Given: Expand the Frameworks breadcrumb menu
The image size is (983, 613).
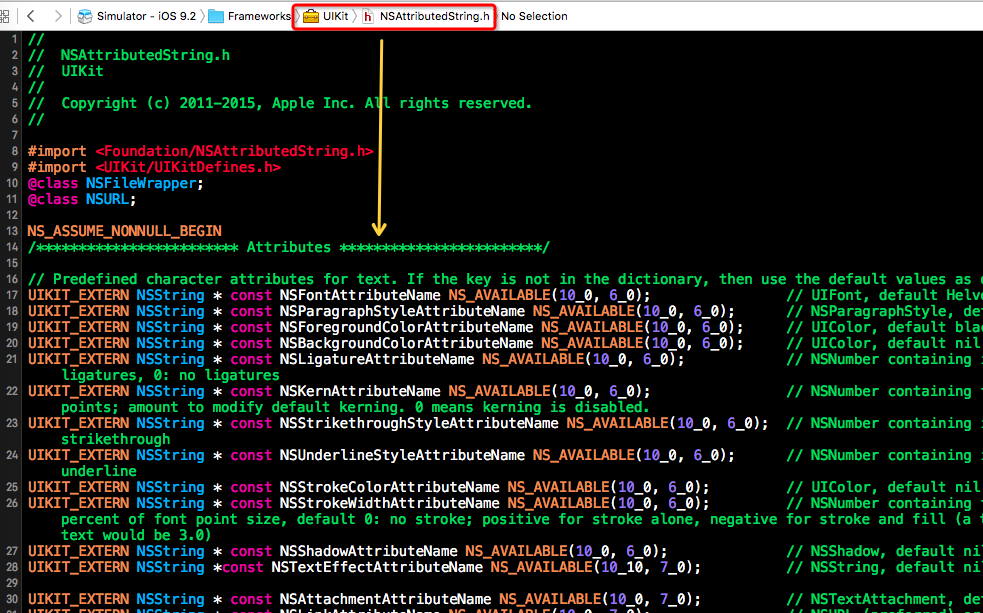Looking at the screenshot, I should [258, 16].
